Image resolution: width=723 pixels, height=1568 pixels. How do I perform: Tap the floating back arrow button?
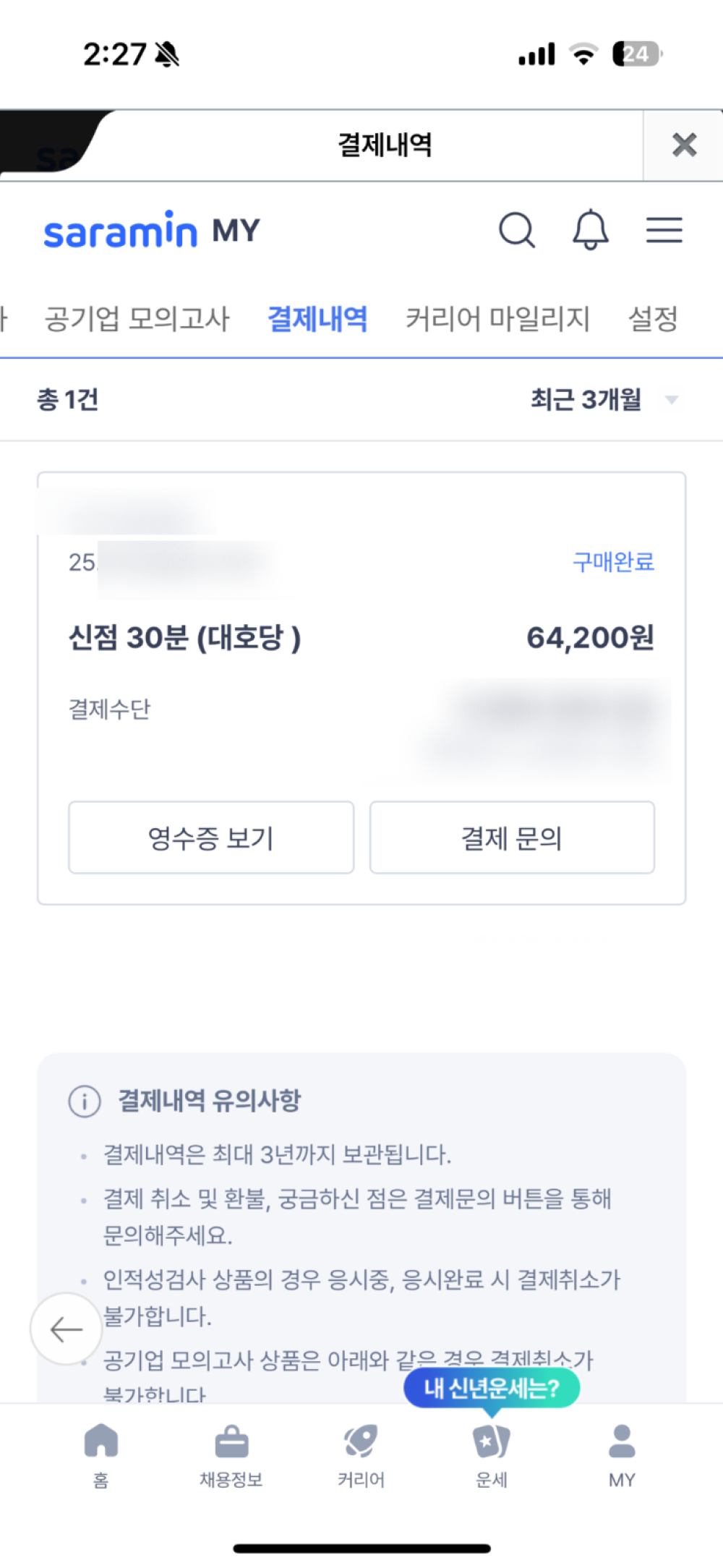tap(67, 1329)
